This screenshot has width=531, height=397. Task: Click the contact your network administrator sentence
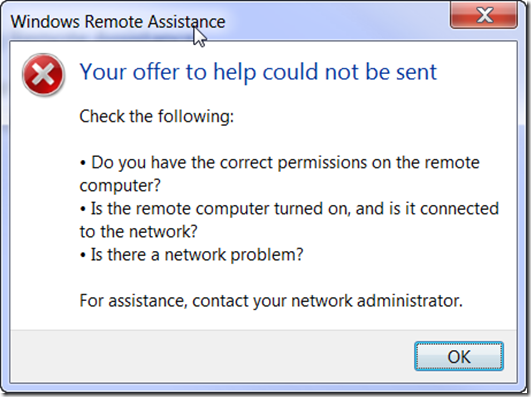[x=271, y=301]
